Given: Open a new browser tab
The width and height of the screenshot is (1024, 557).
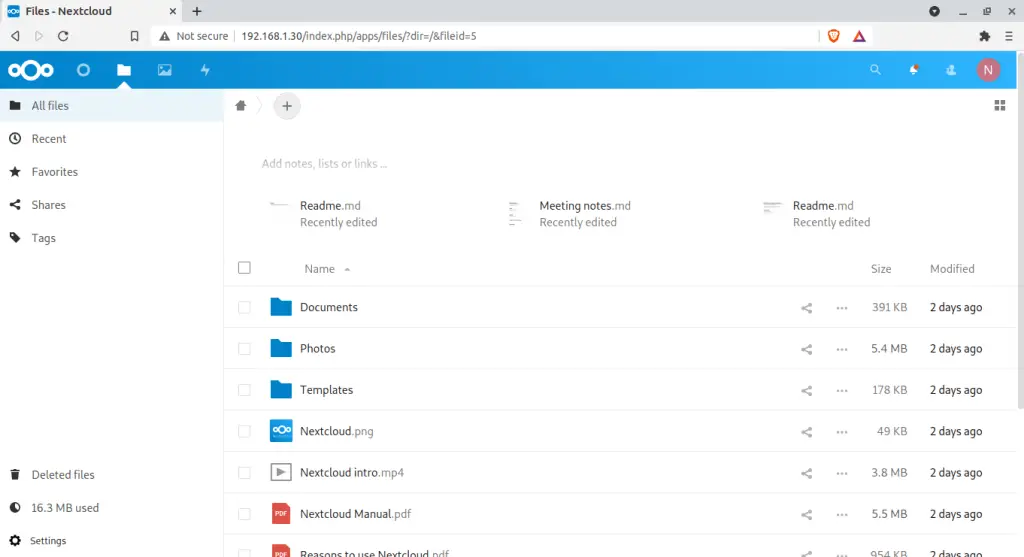Looking at the screenshot, I should pyautogui.click(x=197, y=11).
